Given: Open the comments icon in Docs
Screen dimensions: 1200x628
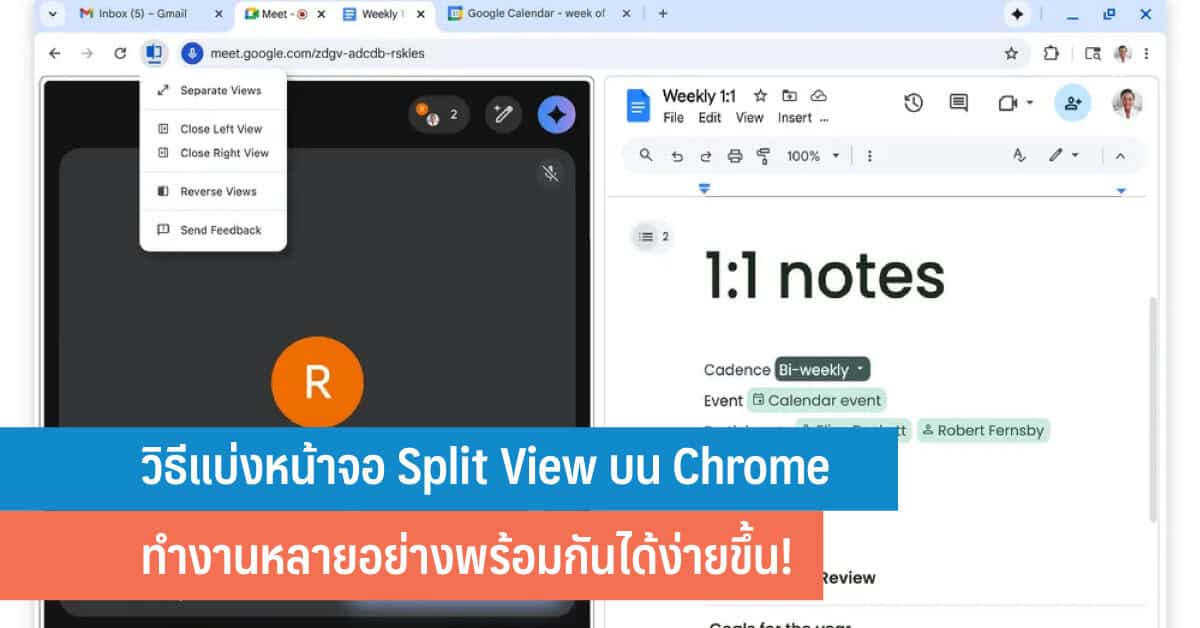Looking at the screenshot, I should click(x=958, y=102).
